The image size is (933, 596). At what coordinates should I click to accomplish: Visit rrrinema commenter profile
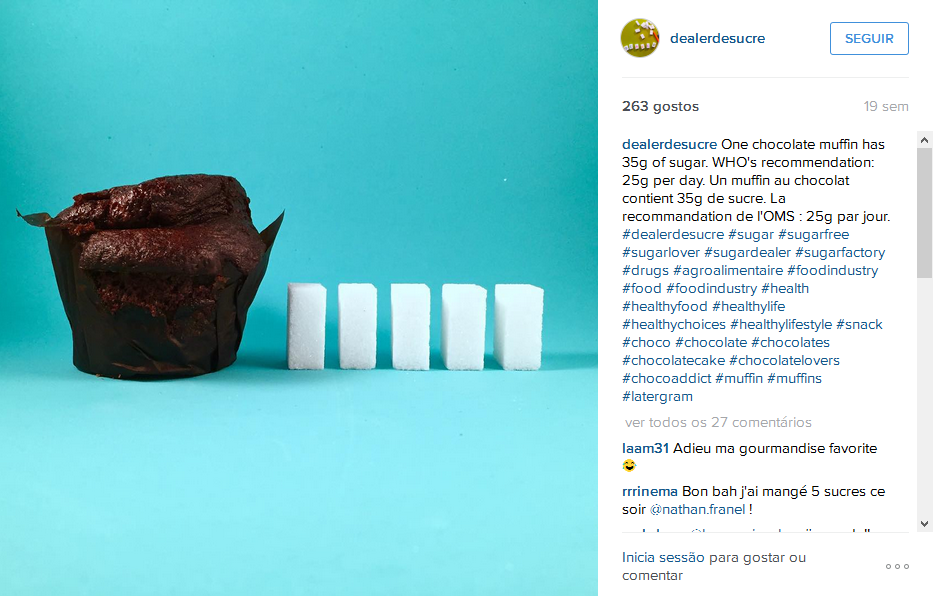pos(650,491)
